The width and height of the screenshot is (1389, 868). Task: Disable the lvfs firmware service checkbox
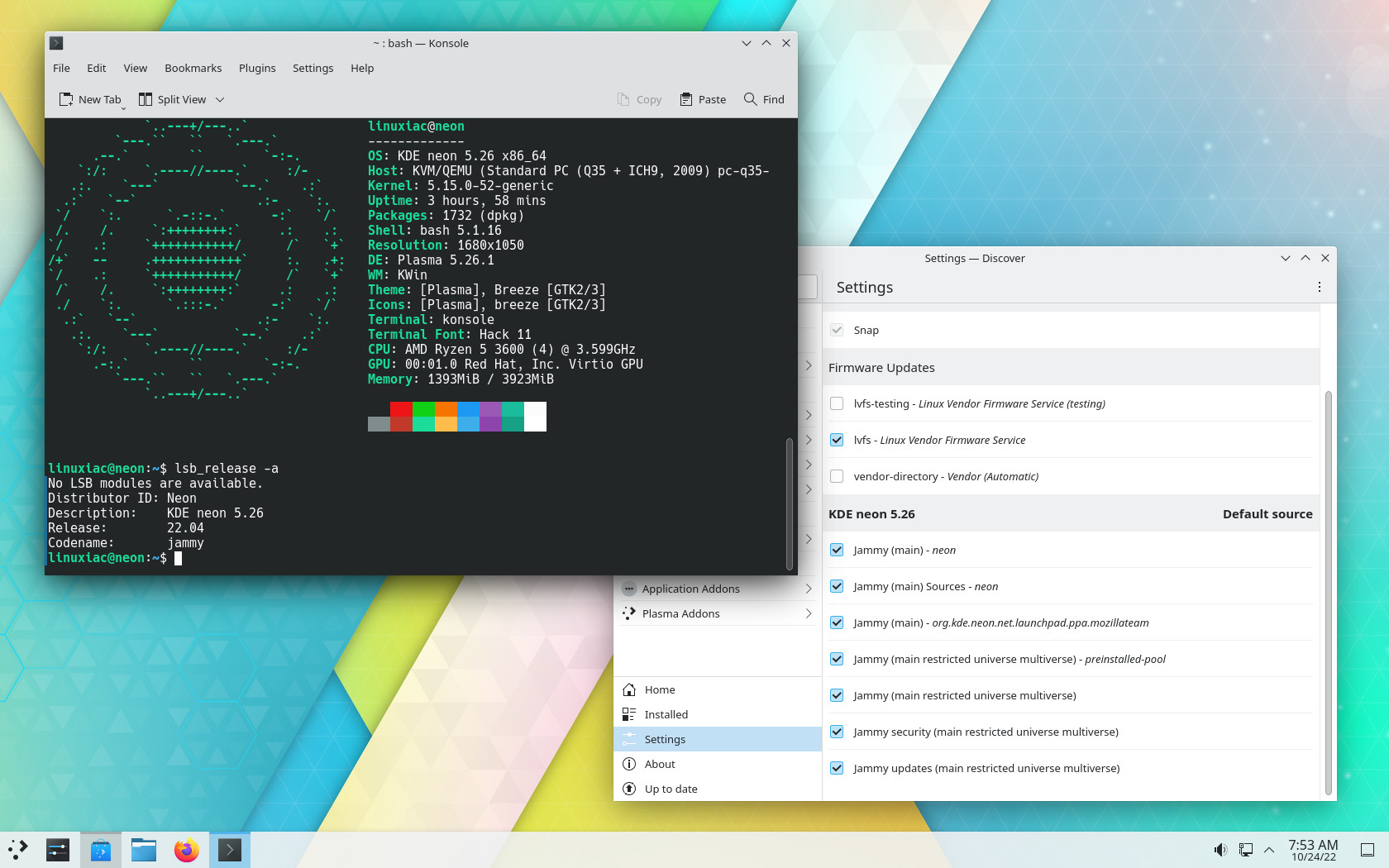837,440
